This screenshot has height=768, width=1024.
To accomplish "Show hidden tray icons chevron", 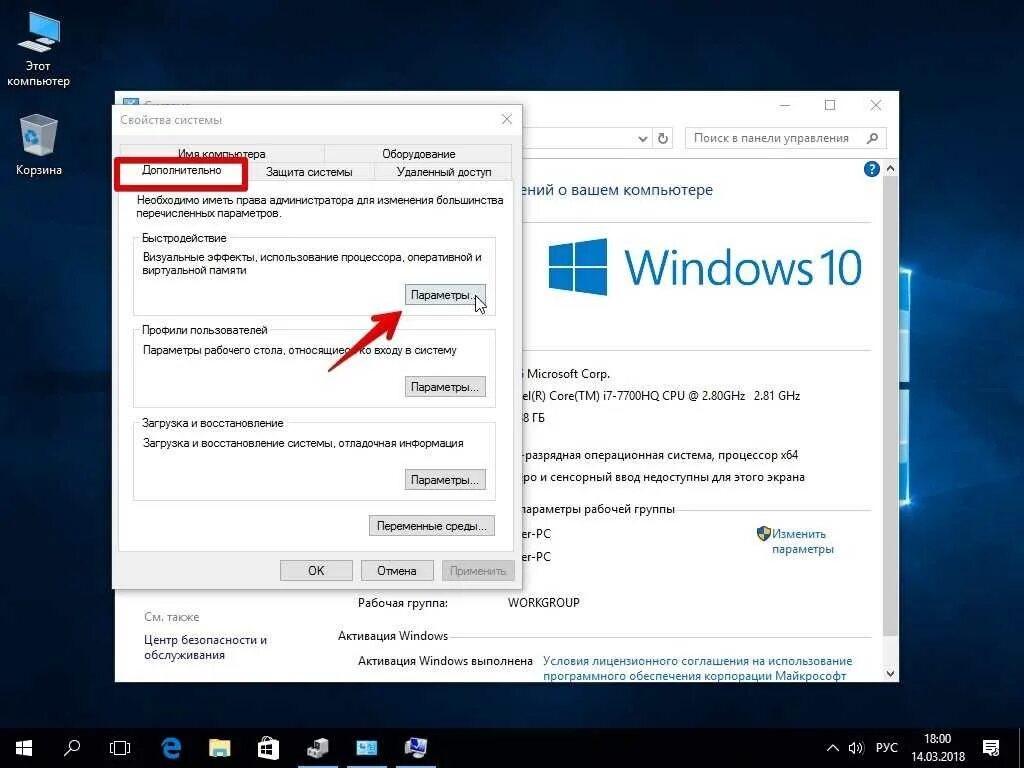I will (x=833, y=748).
